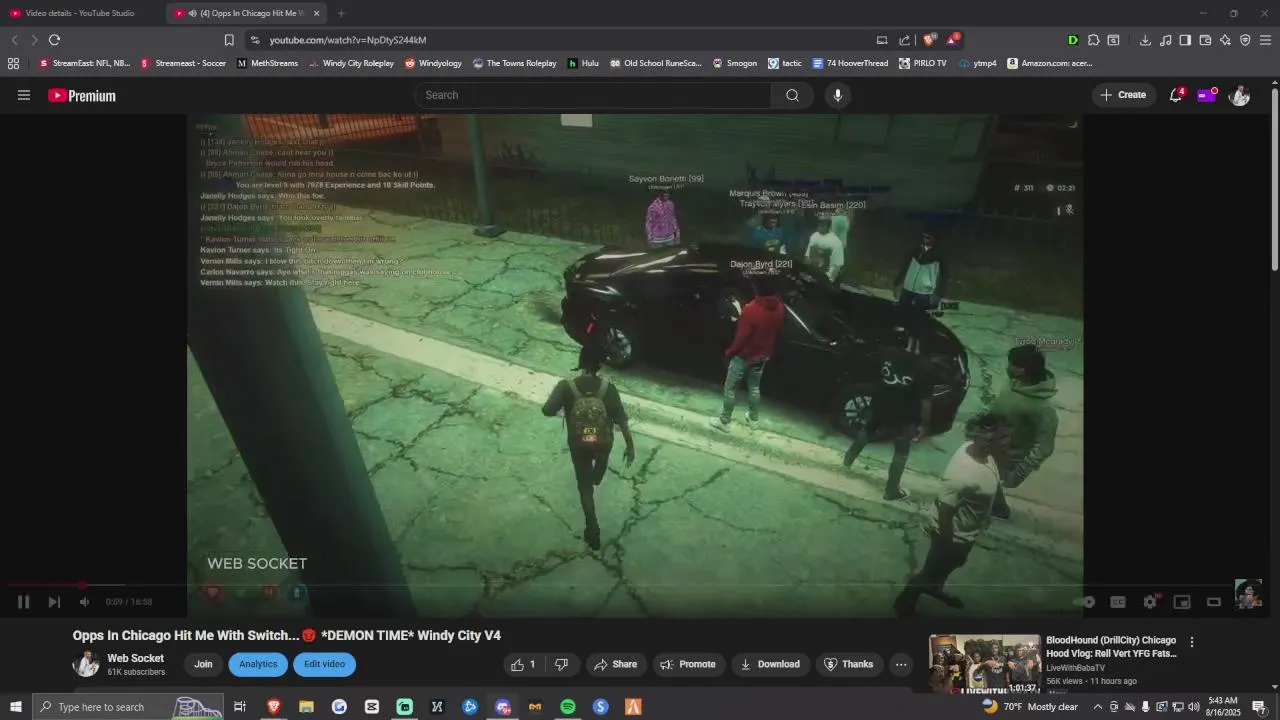1280x720 pixels.
Task: Open Brave Shields lion icon
Action: click(x=929, y=40)
